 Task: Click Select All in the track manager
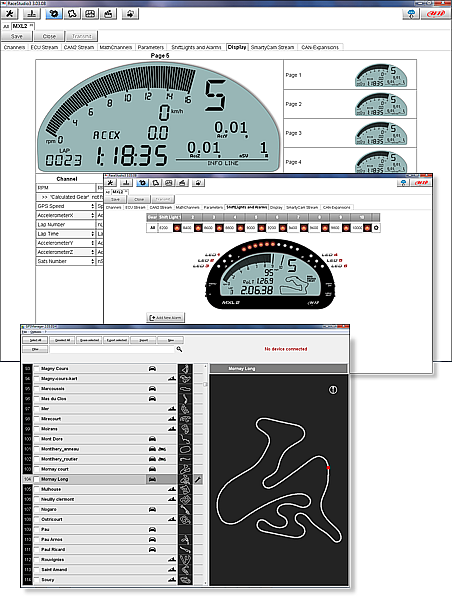click(35, 340)
